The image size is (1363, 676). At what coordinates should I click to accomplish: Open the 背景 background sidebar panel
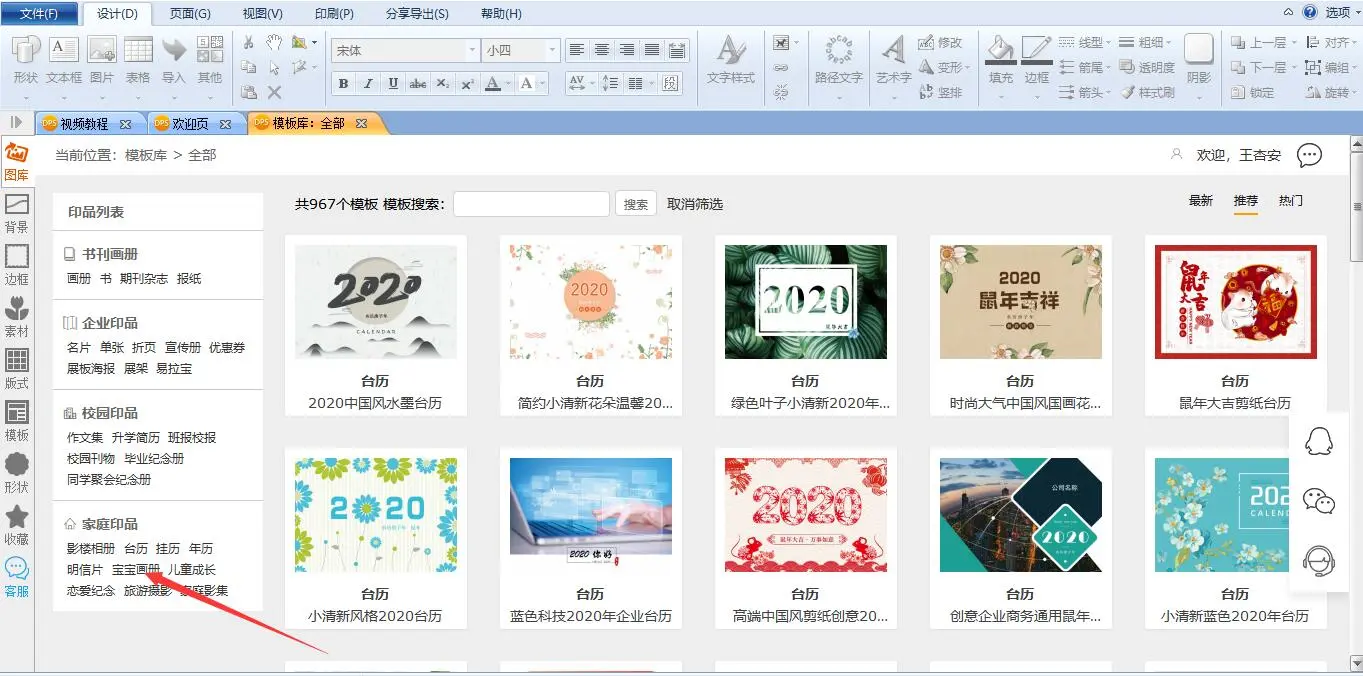click(17, 213)
